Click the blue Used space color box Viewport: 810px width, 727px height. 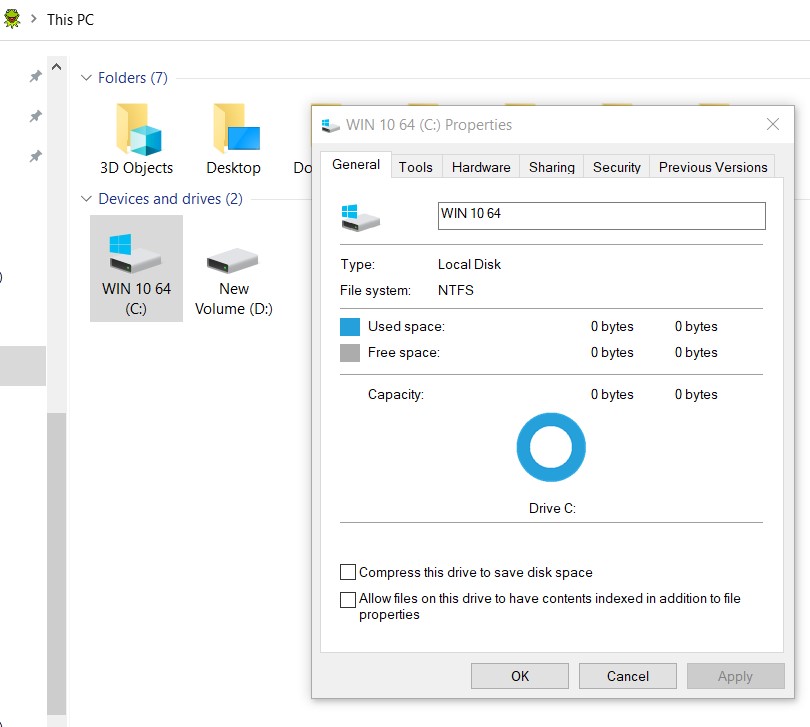(350, 327)
